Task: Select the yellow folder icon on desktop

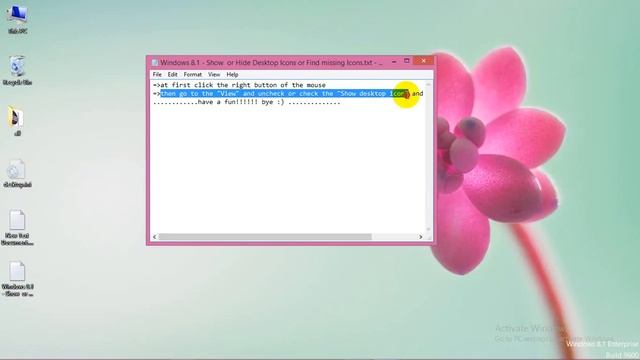Action: (x=16, y=121)
